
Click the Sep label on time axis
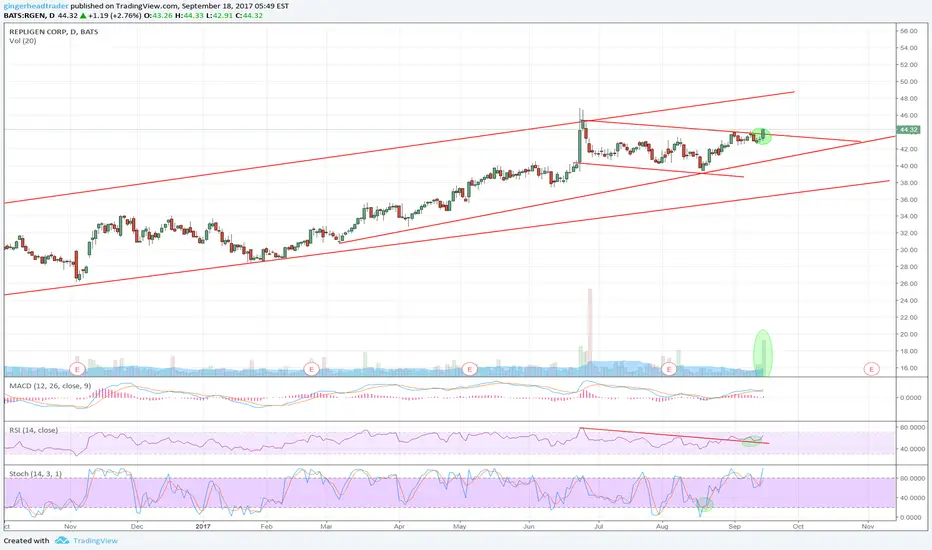click(735, 526)
